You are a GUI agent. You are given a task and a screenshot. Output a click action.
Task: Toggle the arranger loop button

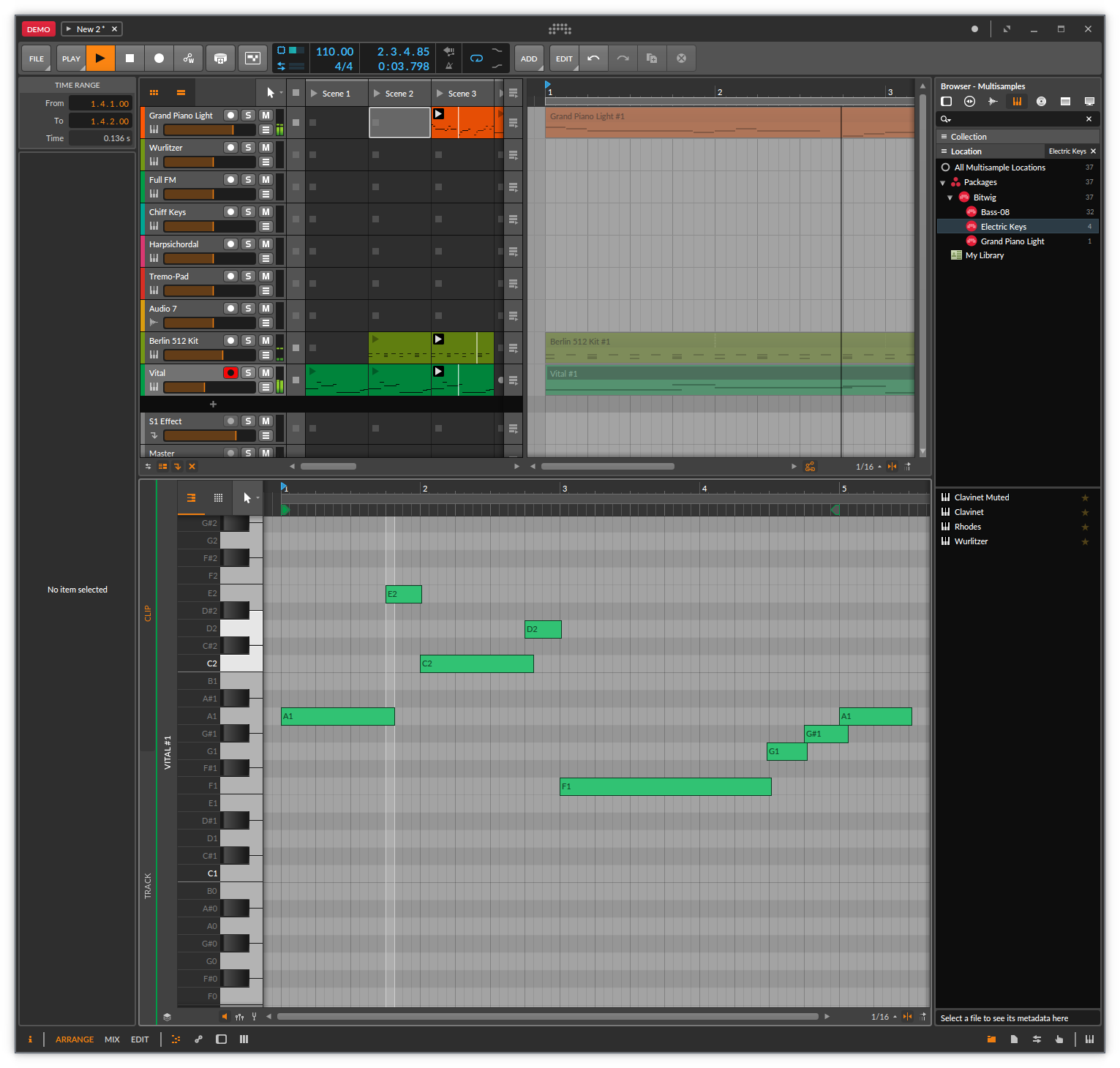[476, 59]
